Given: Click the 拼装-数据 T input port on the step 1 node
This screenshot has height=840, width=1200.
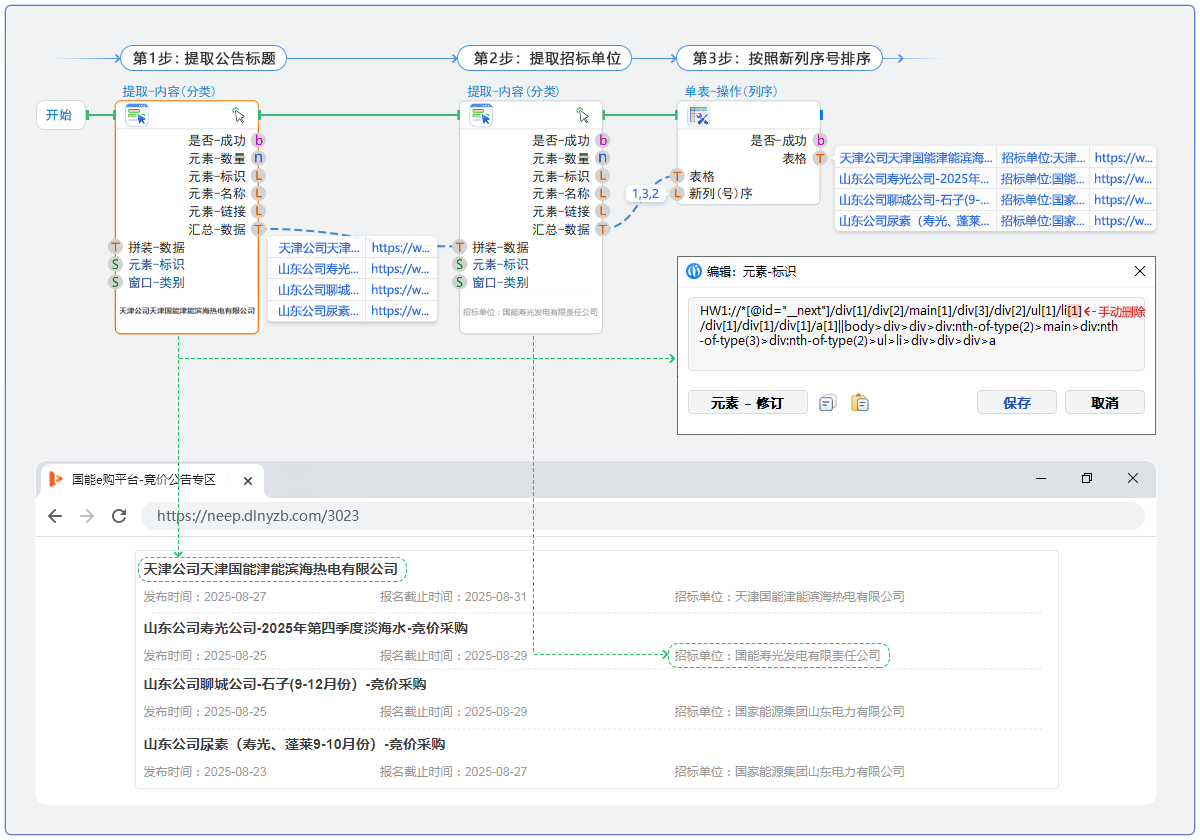Looking at the screenshot, I should (115, 247).
